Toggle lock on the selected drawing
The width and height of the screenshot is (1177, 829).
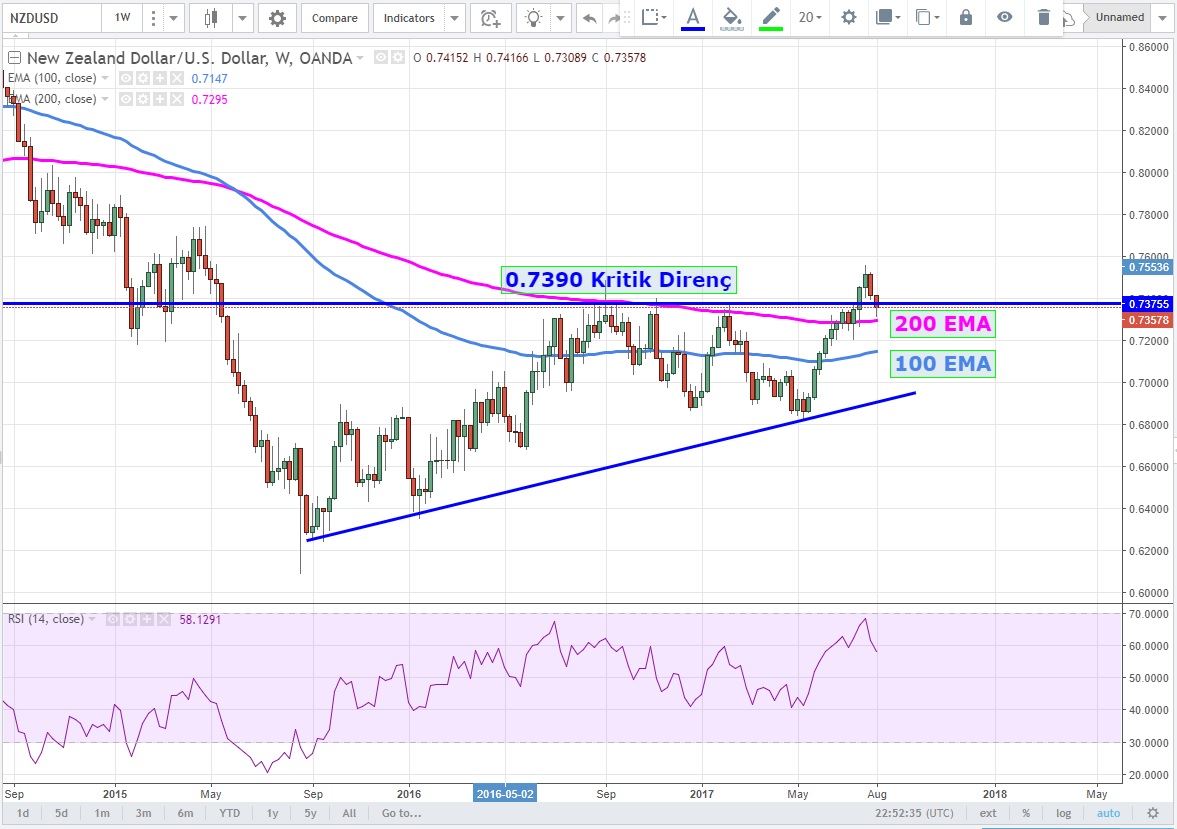pos(965,17)
